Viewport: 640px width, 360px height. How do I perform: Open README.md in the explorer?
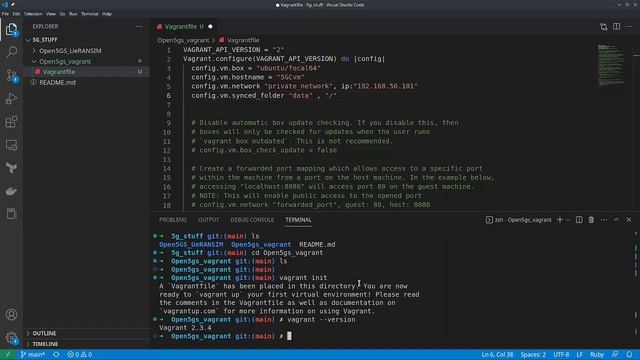point(86,82)
